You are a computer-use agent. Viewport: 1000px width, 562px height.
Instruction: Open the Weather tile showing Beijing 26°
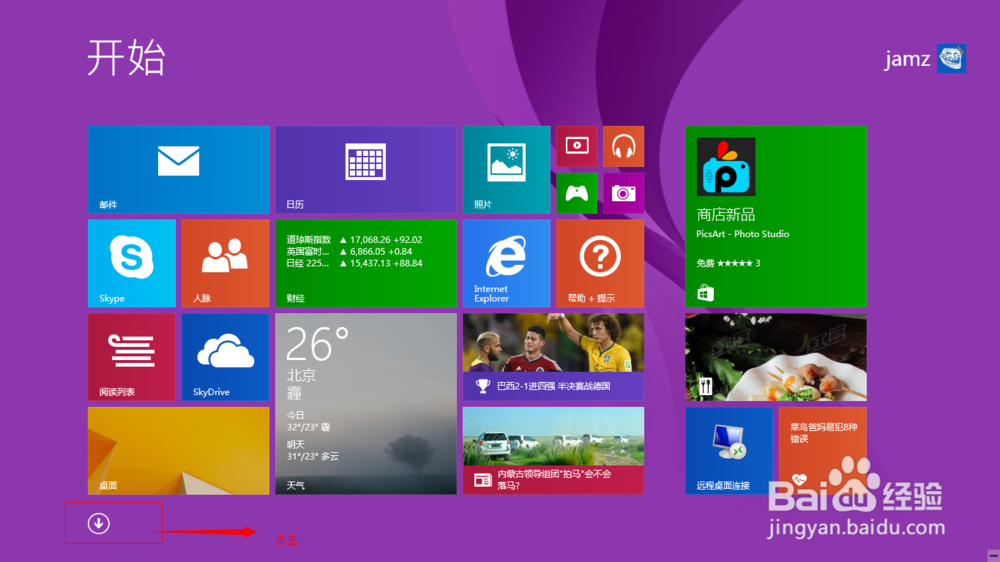coord(365,404)
